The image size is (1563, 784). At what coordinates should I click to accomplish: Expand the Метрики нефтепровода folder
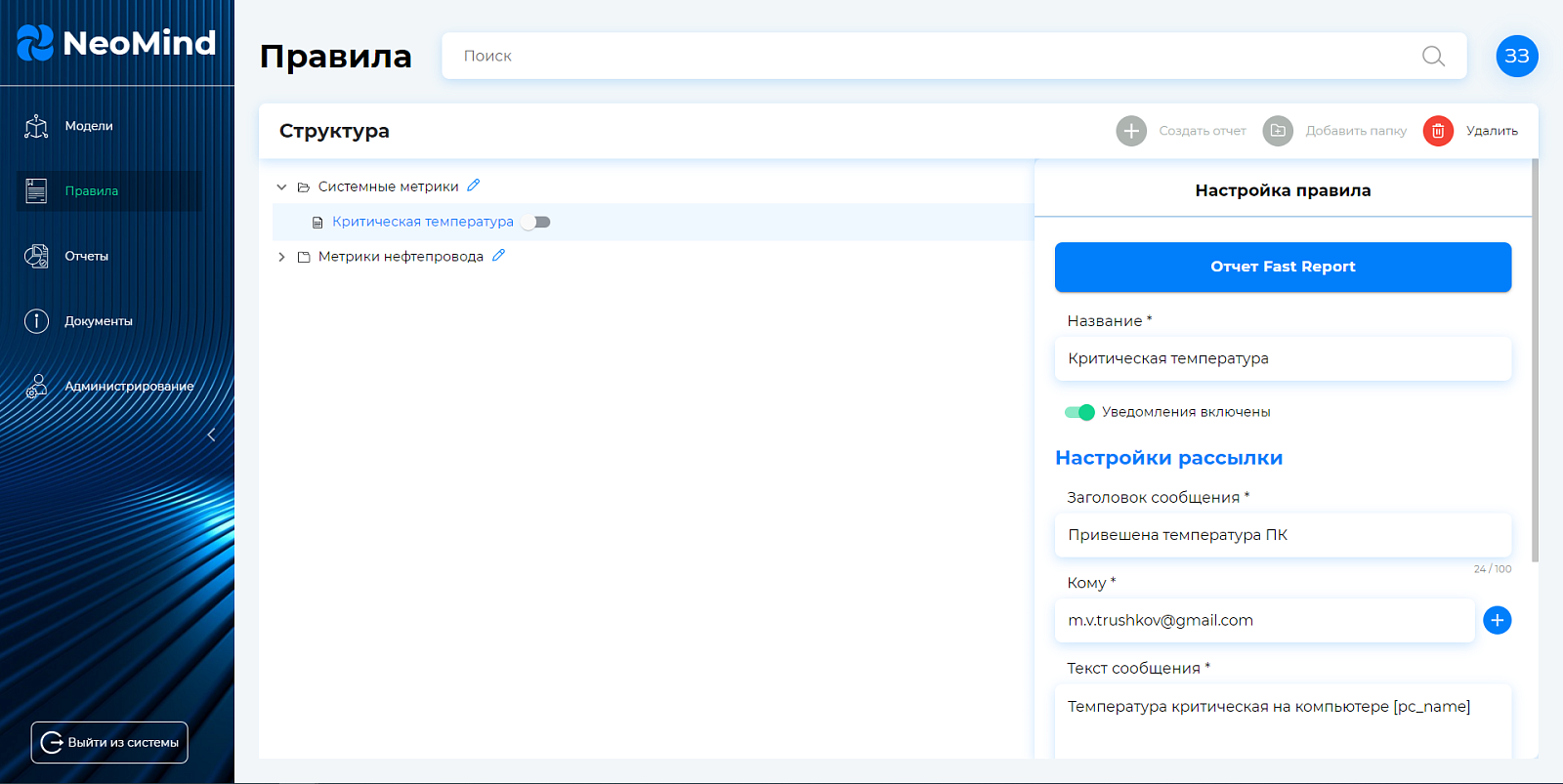(281, 257)
